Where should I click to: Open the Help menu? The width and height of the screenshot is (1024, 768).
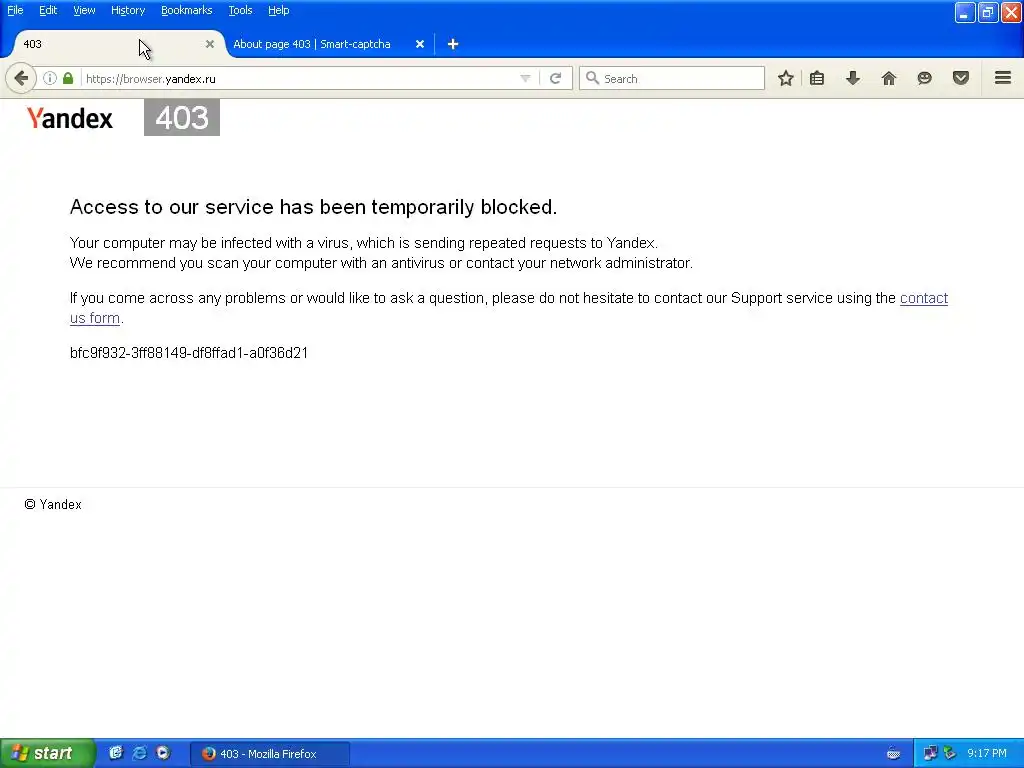[278, 10]
